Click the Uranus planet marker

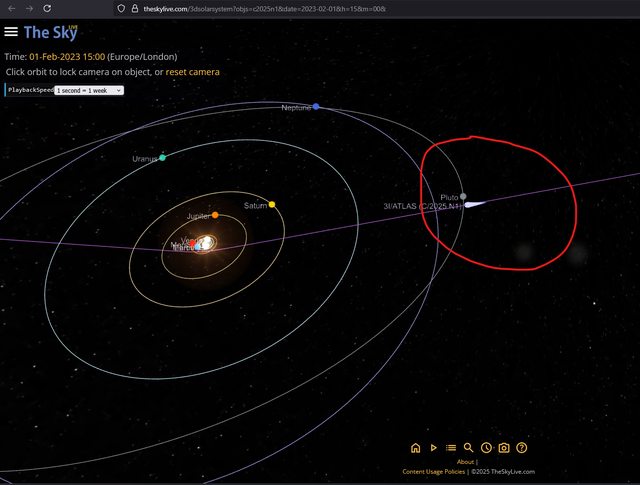point(162,158)
